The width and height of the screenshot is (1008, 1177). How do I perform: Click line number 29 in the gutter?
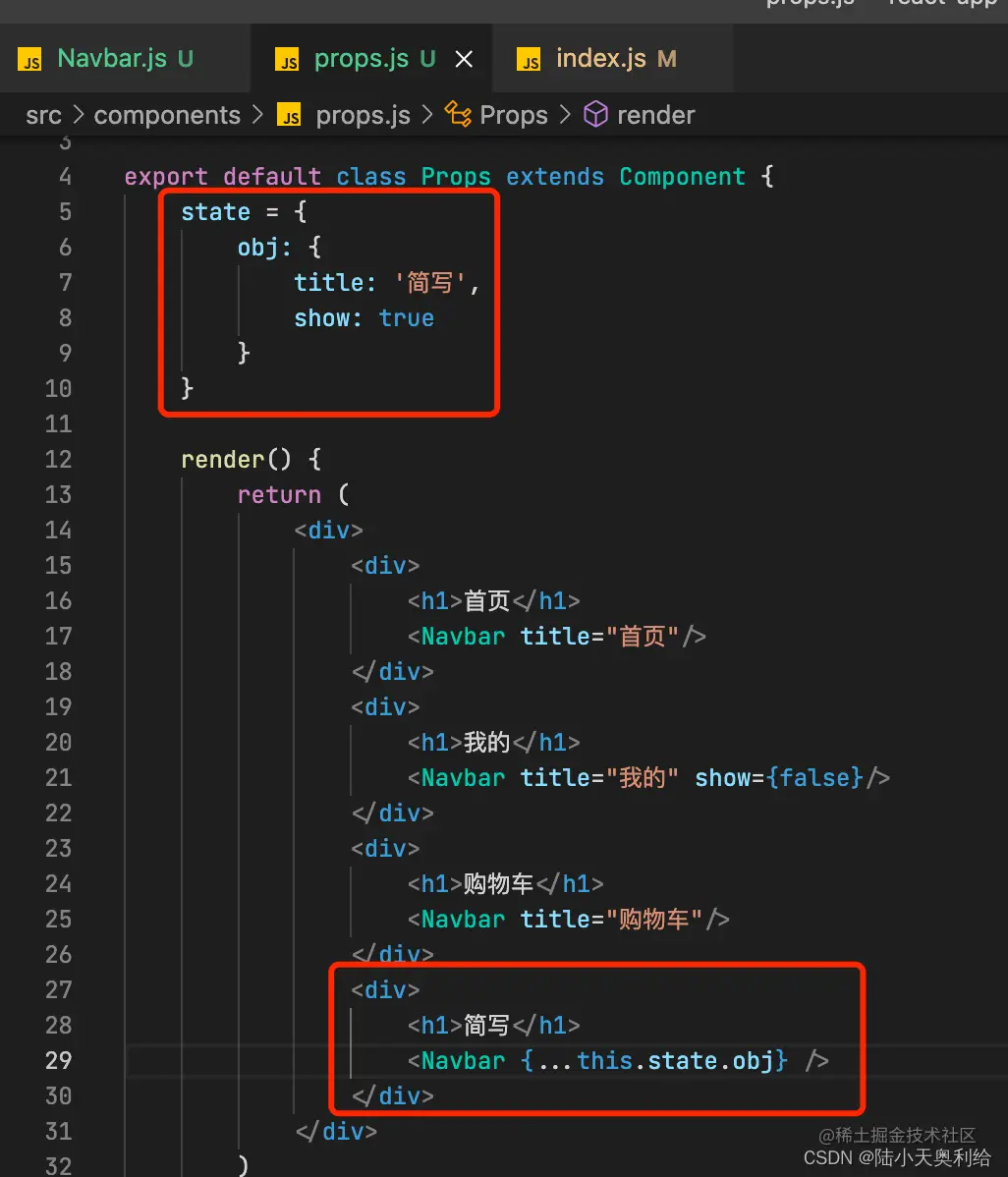[58, 1060]
